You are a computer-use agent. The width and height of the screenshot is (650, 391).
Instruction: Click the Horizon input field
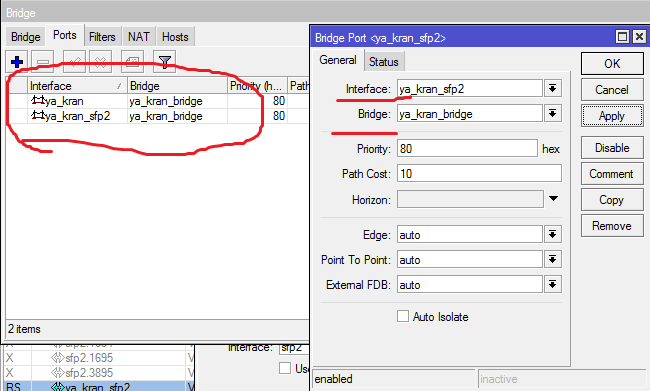pos(470,199)
